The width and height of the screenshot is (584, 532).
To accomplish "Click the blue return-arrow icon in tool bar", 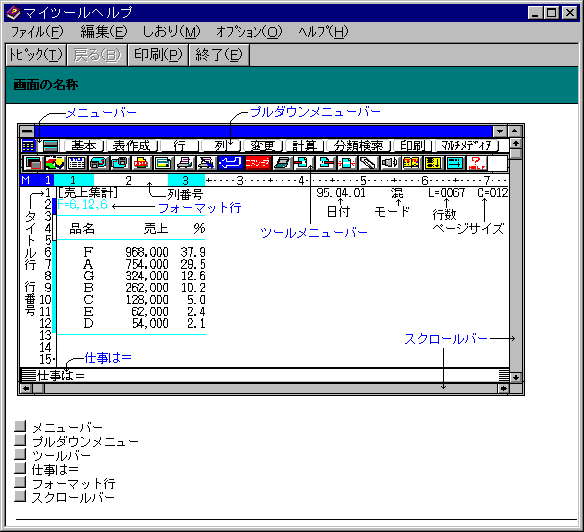I will (x=230, y=163).
